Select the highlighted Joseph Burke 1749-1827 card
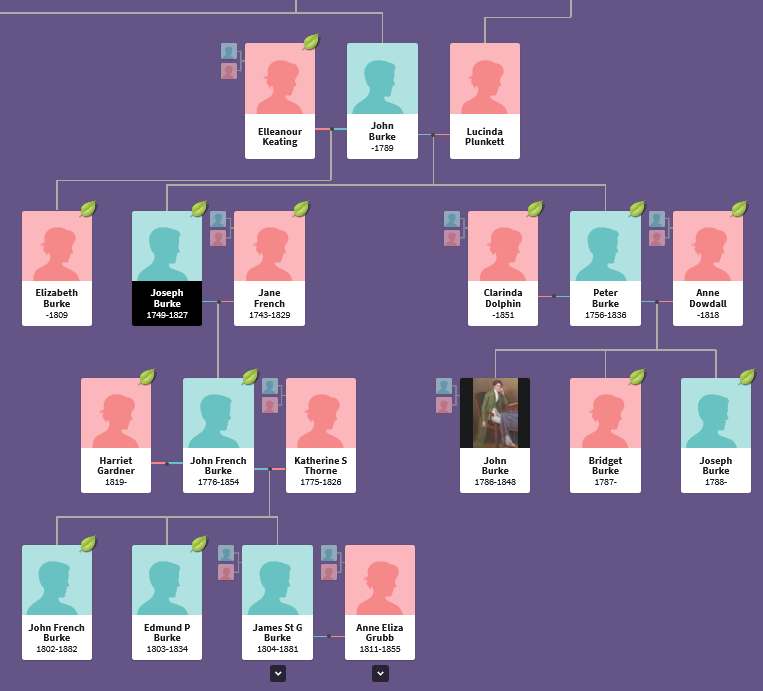Viewport: 763px width, 691px height. [167, 267]
